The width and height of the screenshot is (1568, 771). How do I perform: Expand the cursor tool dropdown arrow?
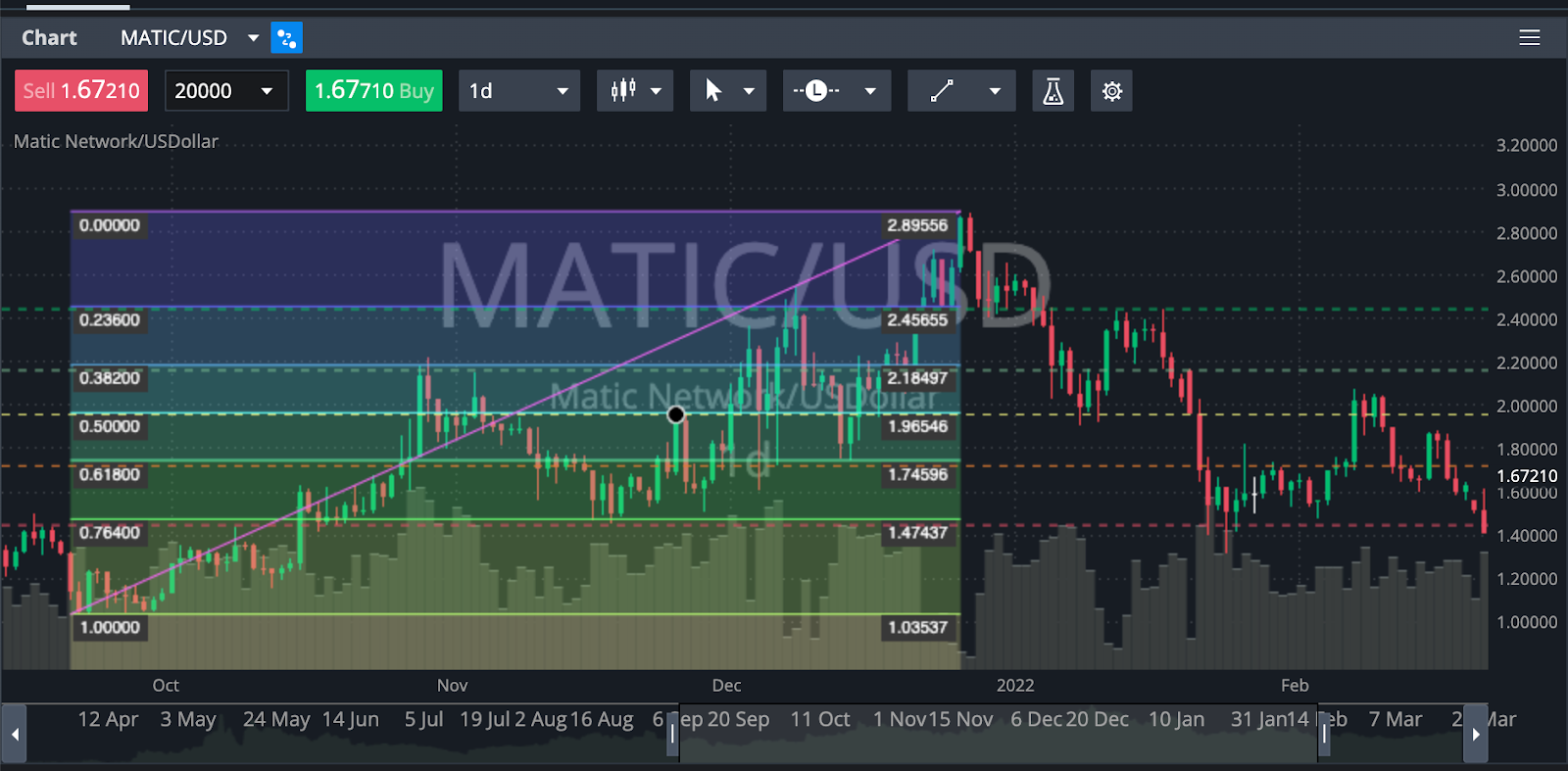coord(749,91)
